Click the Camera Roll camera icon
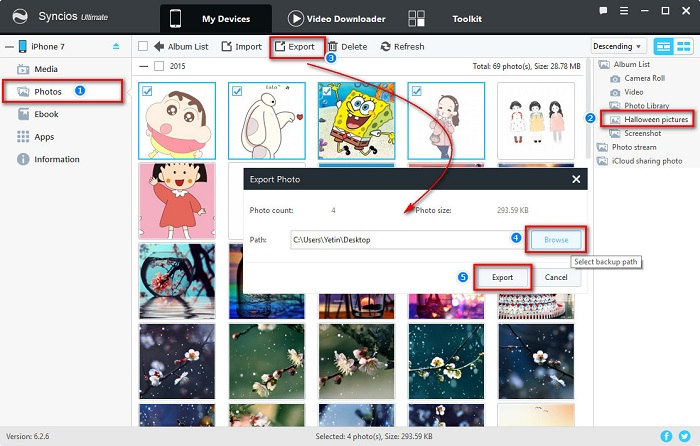 615,79
